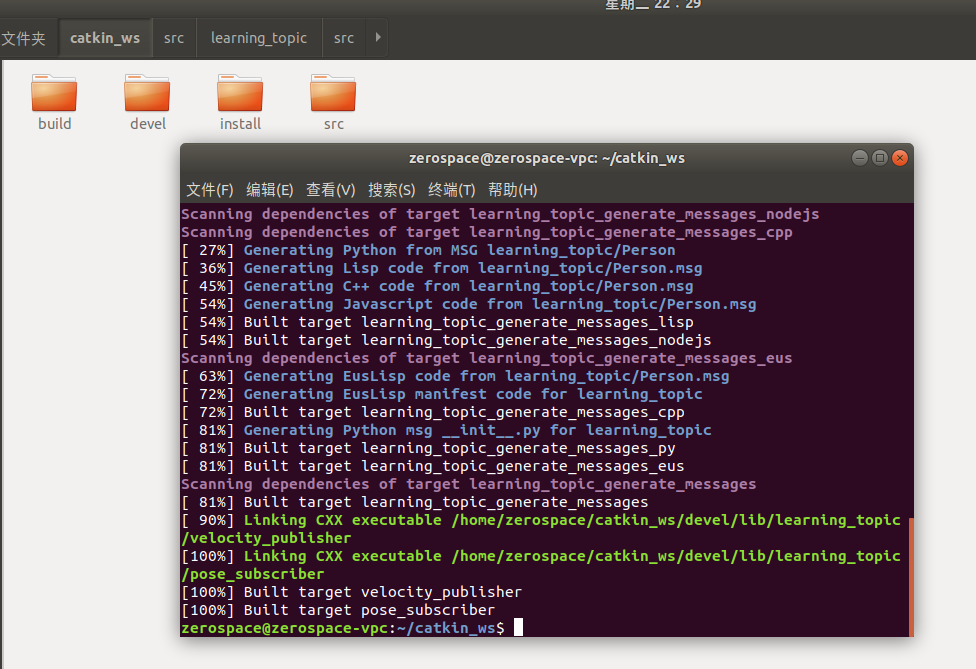Click the '/velocity_publisher' path text
Image resolution: width=976 pixels, height=669 pixels.
coord(266,538)
